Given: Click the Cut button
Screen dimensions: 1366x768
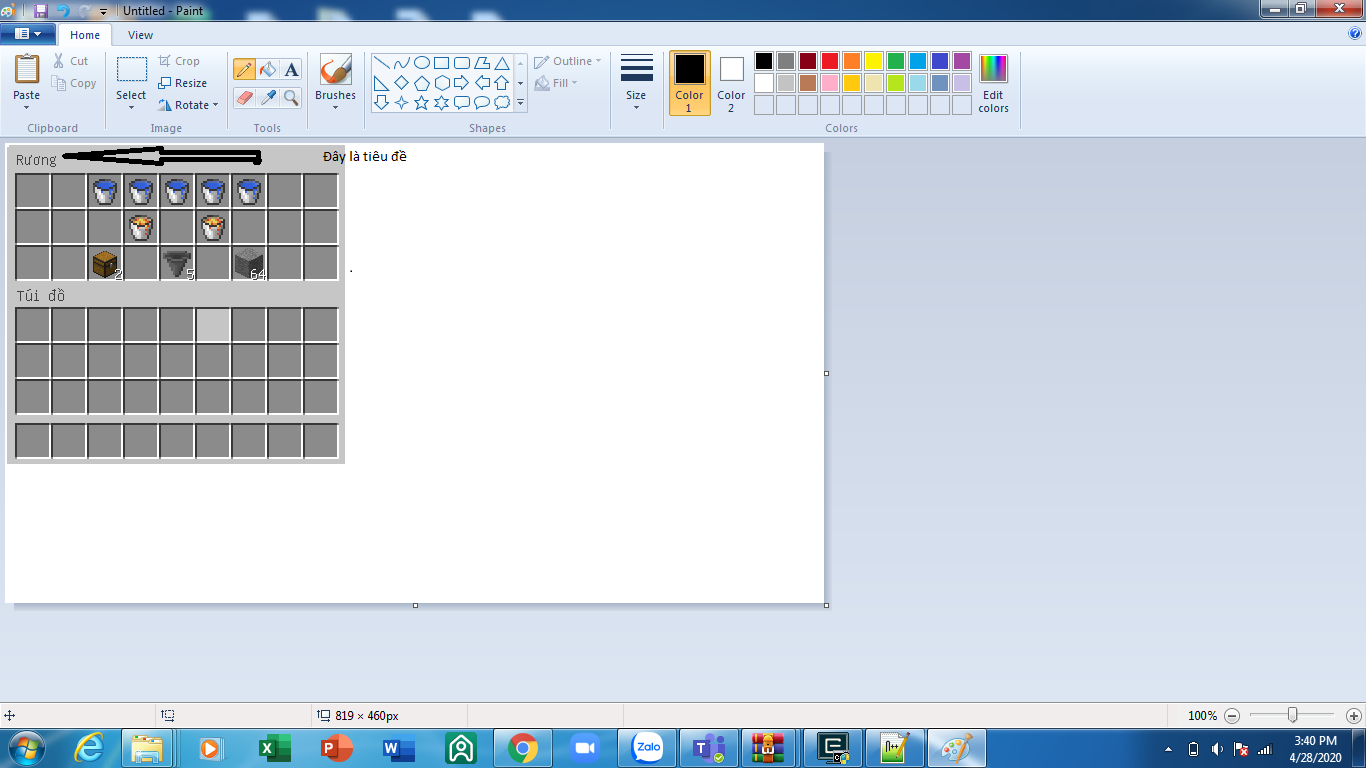Looking at the screenshot, I should click(x=71, y=61).
